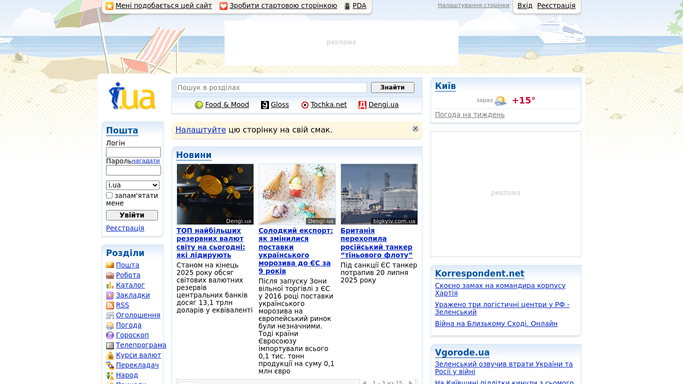The width and height of the screenshot is (683, 384).
Task: Click the Tochka.net red circle icon
Action: tap(305, 105)
